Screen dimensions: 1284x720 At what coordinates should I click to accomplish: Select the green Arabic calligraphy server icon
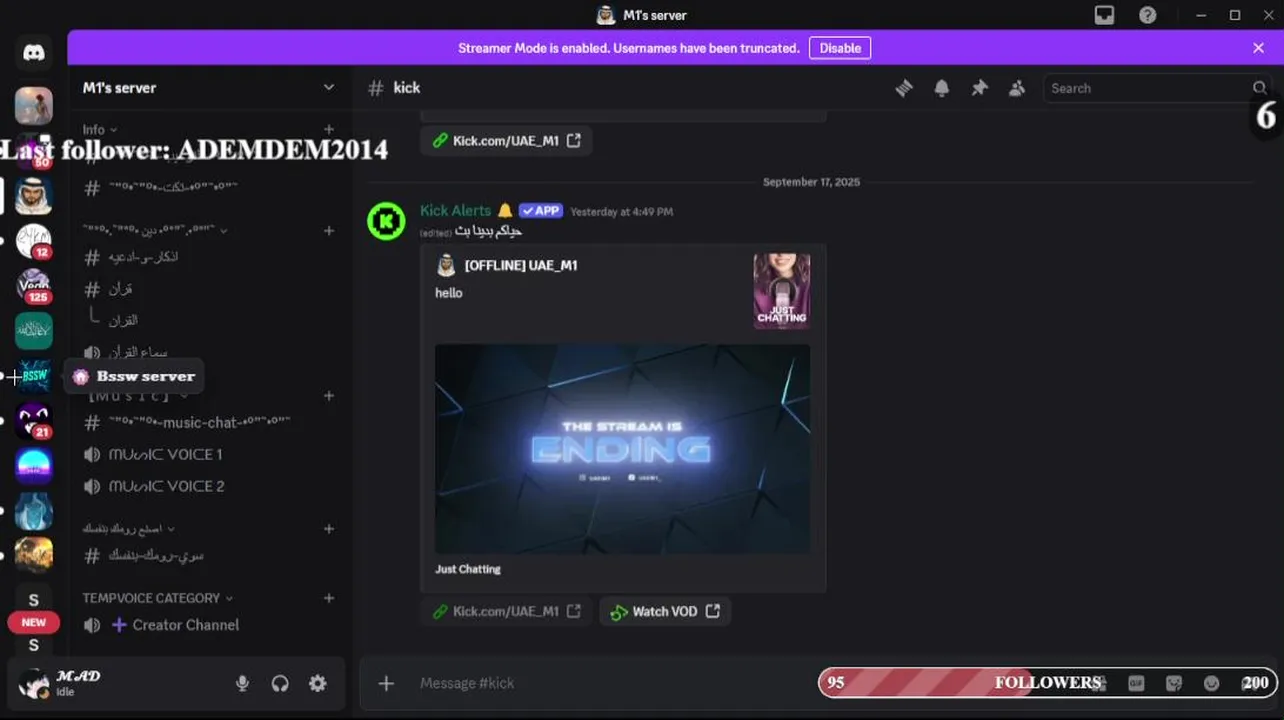pos(34,331)
